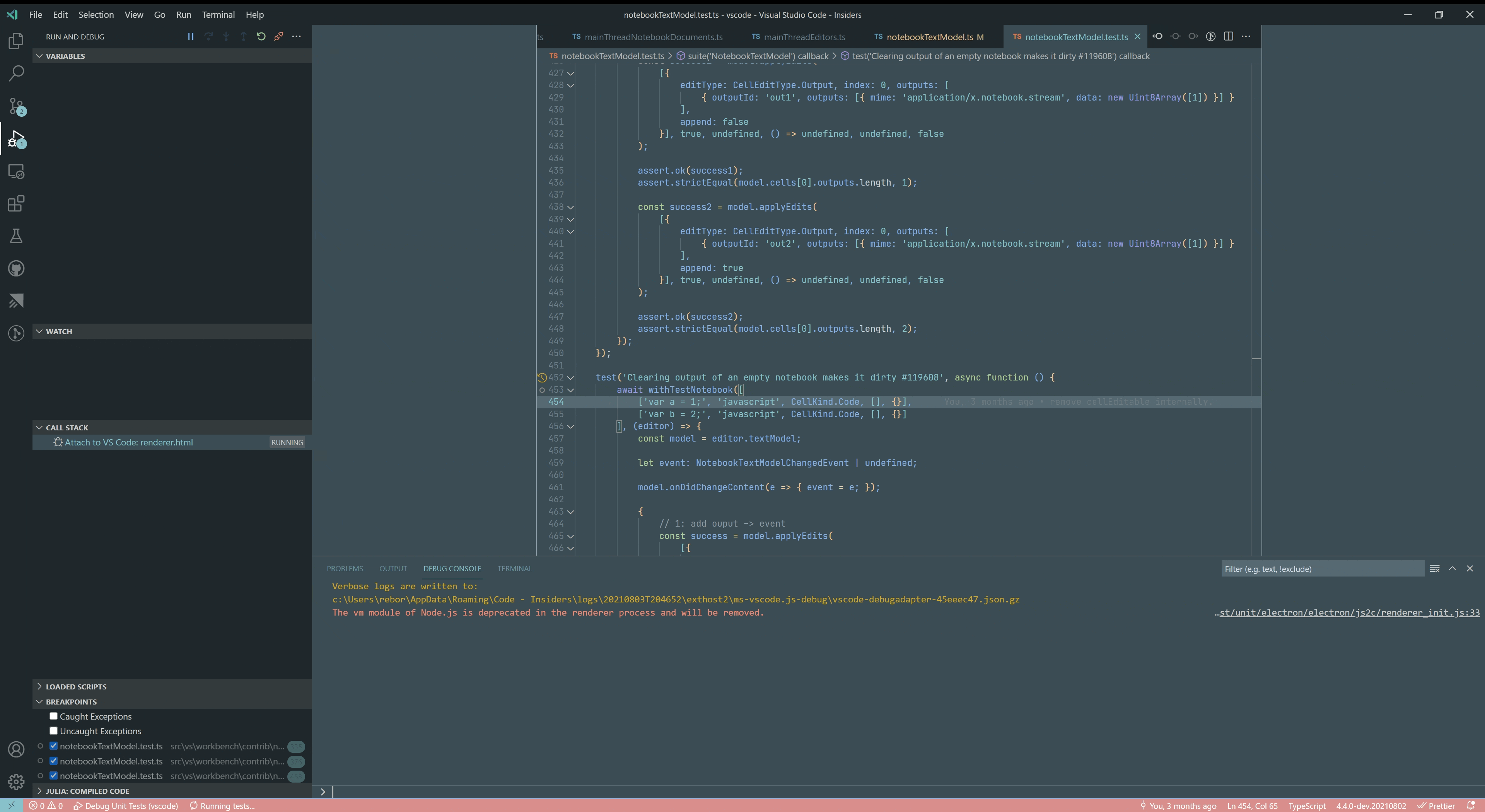Enable Uncaught Exceptions breakpoint

coord(54,731)
